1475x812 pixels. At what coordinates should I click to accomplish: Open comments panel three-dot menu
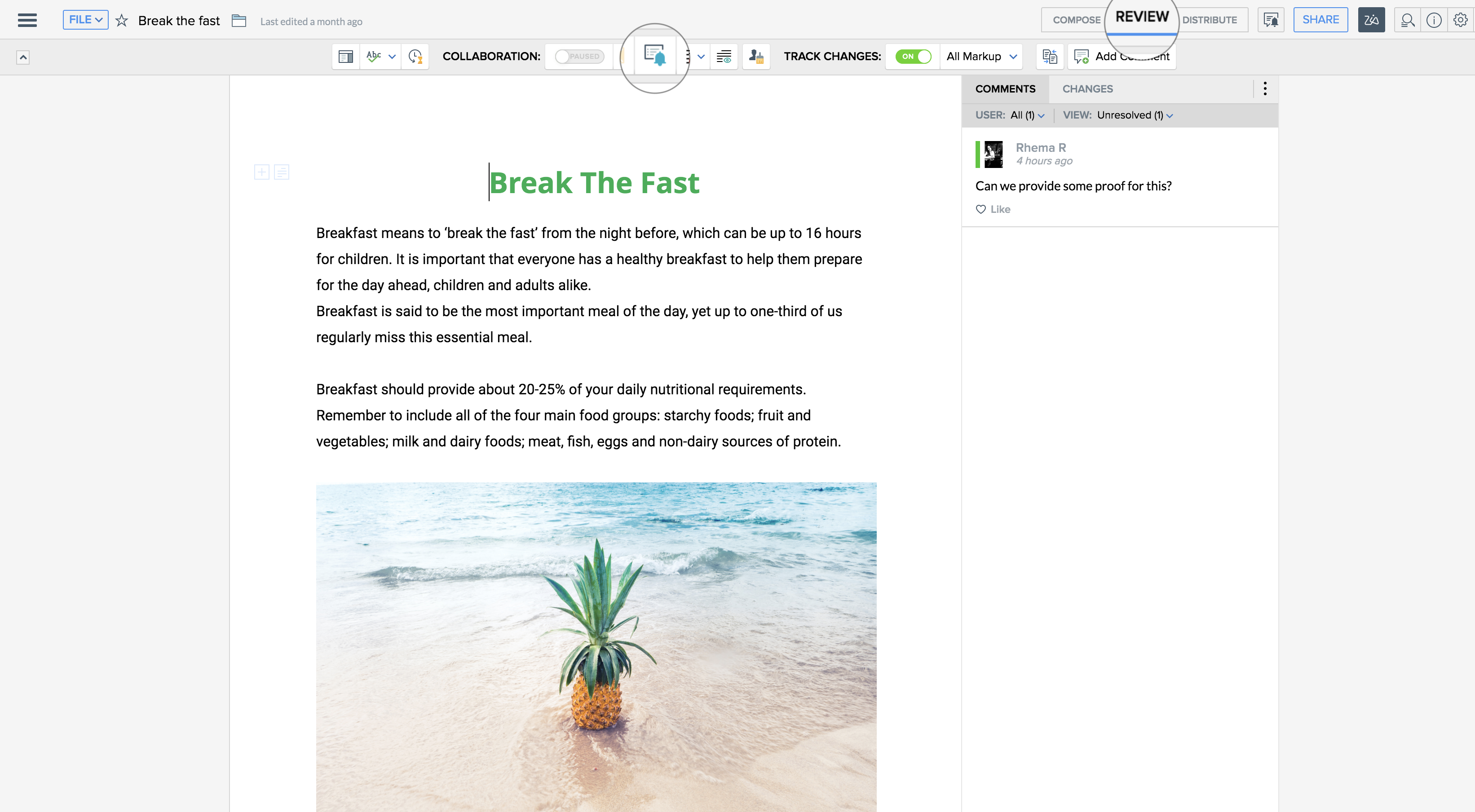1265,89
